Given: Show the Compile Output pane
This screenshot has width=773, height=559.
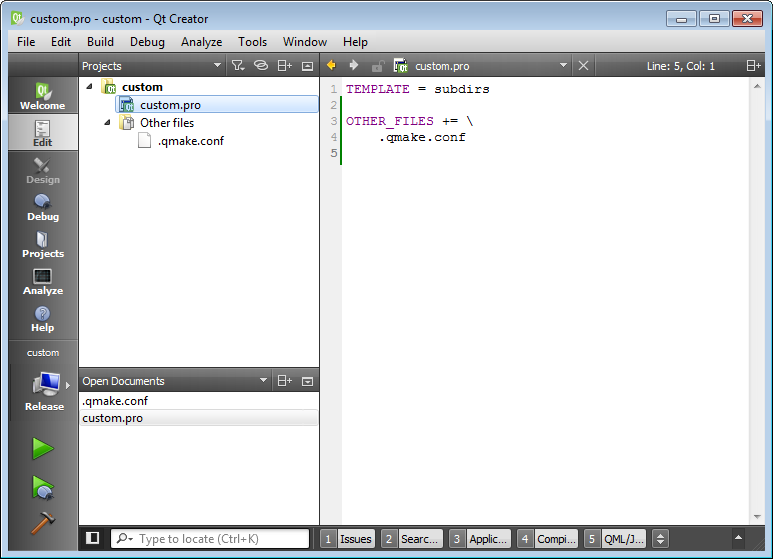Looking at the screenshot, I should 548,539.
